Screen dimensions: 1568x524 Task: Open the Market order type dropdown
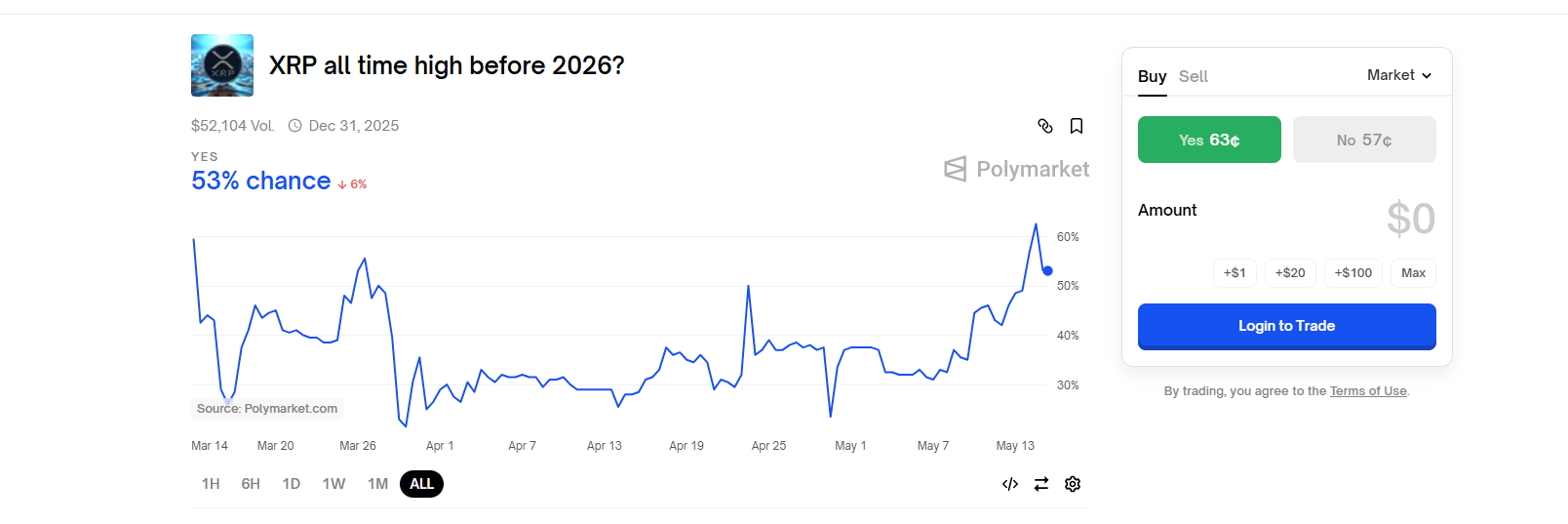tap(1399, 75)
